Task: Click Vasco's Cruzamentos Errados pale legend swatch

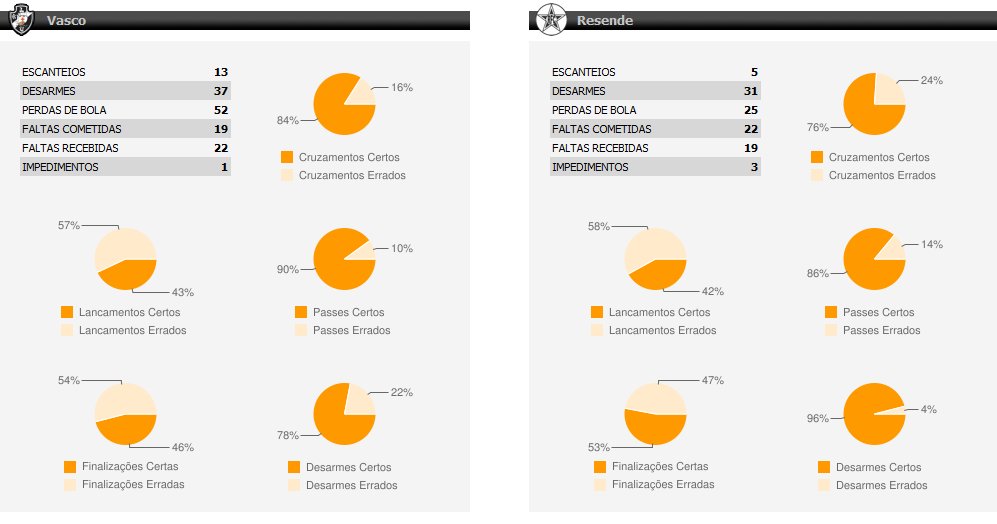Action: pyautogui.click(x=287, y=175)
